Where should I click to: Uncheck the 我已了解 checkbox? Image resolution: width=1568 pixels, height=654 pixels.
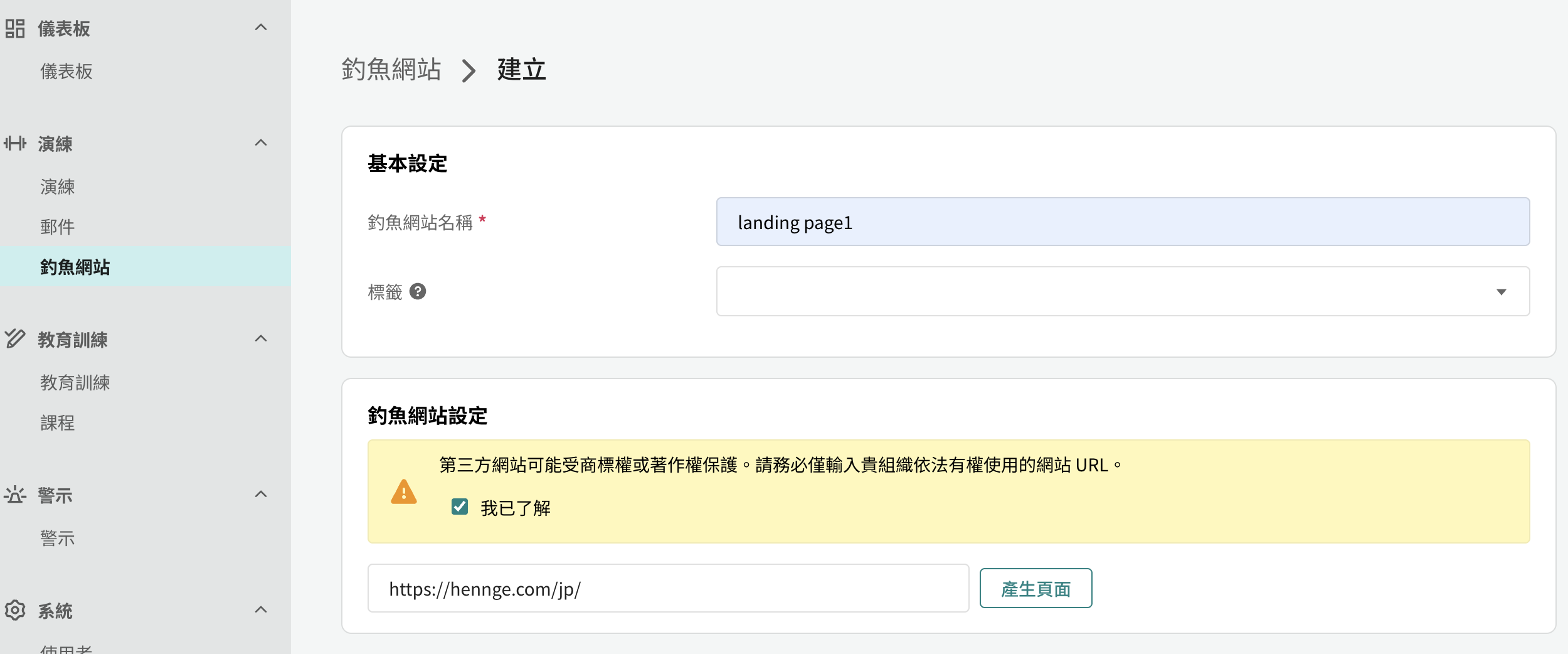pyautogui.click(x=460, y=507)
